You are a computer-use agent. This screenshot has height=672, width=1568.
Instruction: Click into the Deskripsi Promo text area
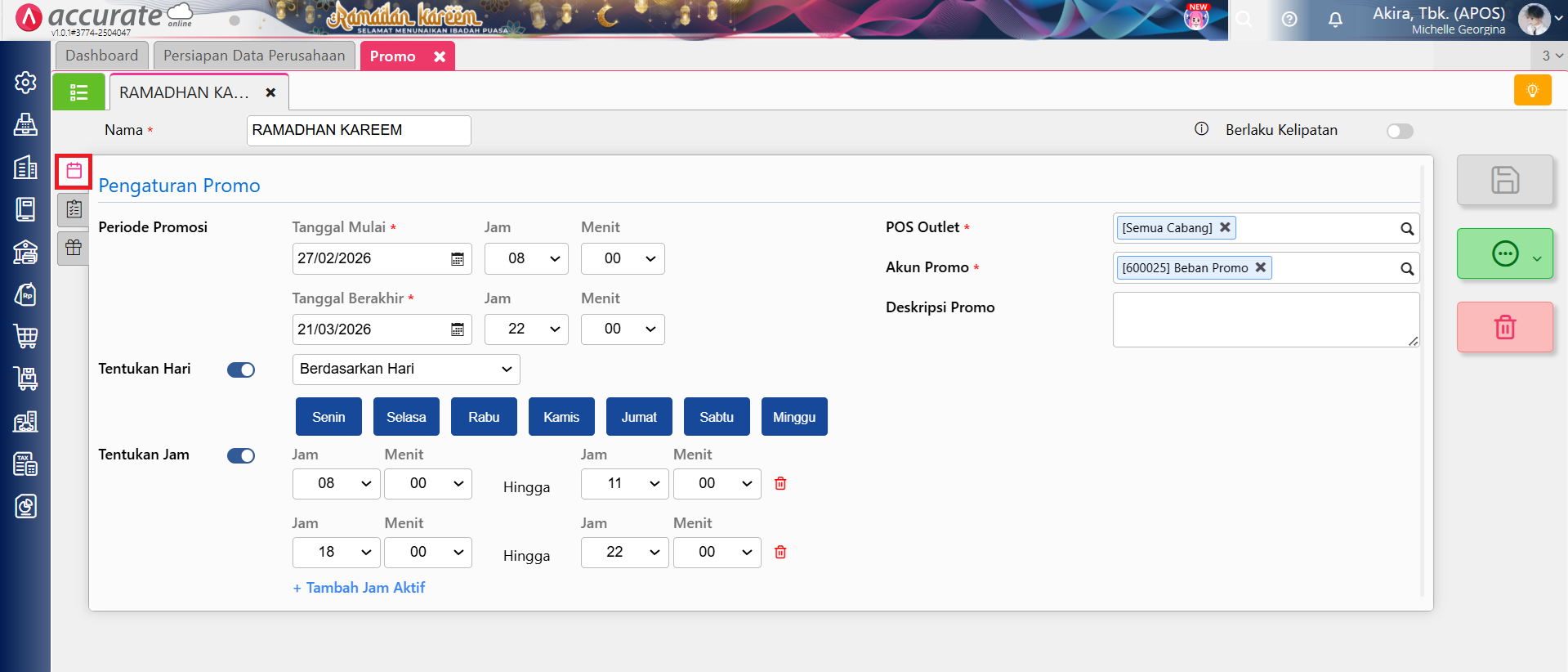[x=1264, y=320]
